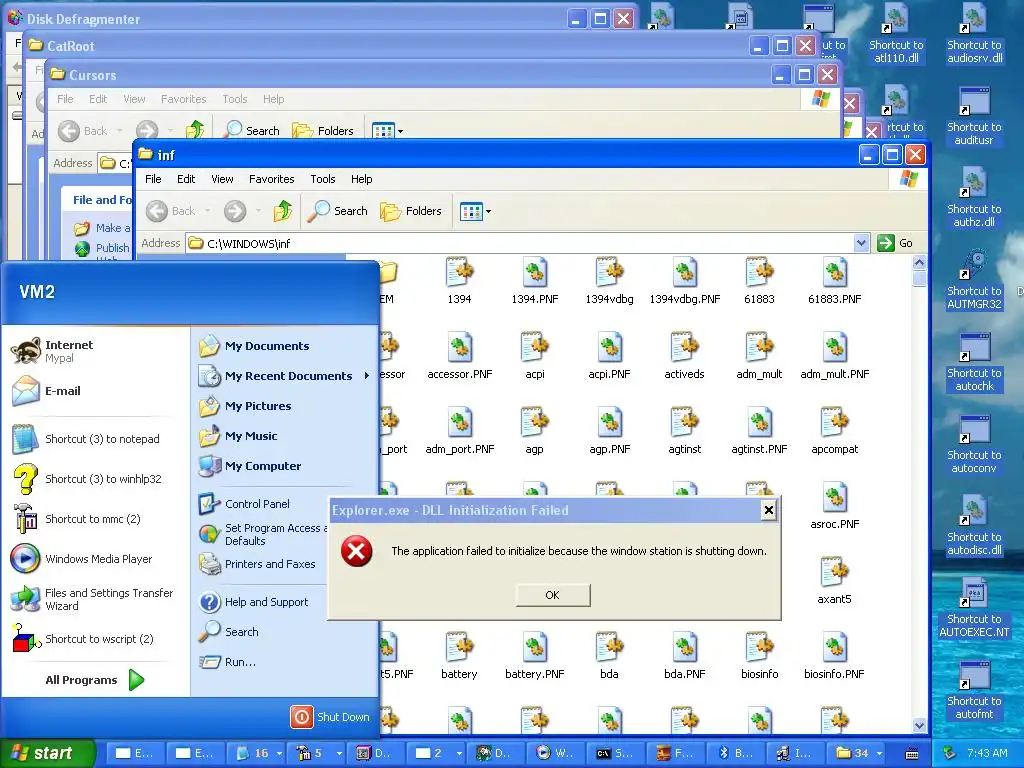Click the Search toolbar button in inf window
Screen dimensions: 1024x768
click(338, 211)
